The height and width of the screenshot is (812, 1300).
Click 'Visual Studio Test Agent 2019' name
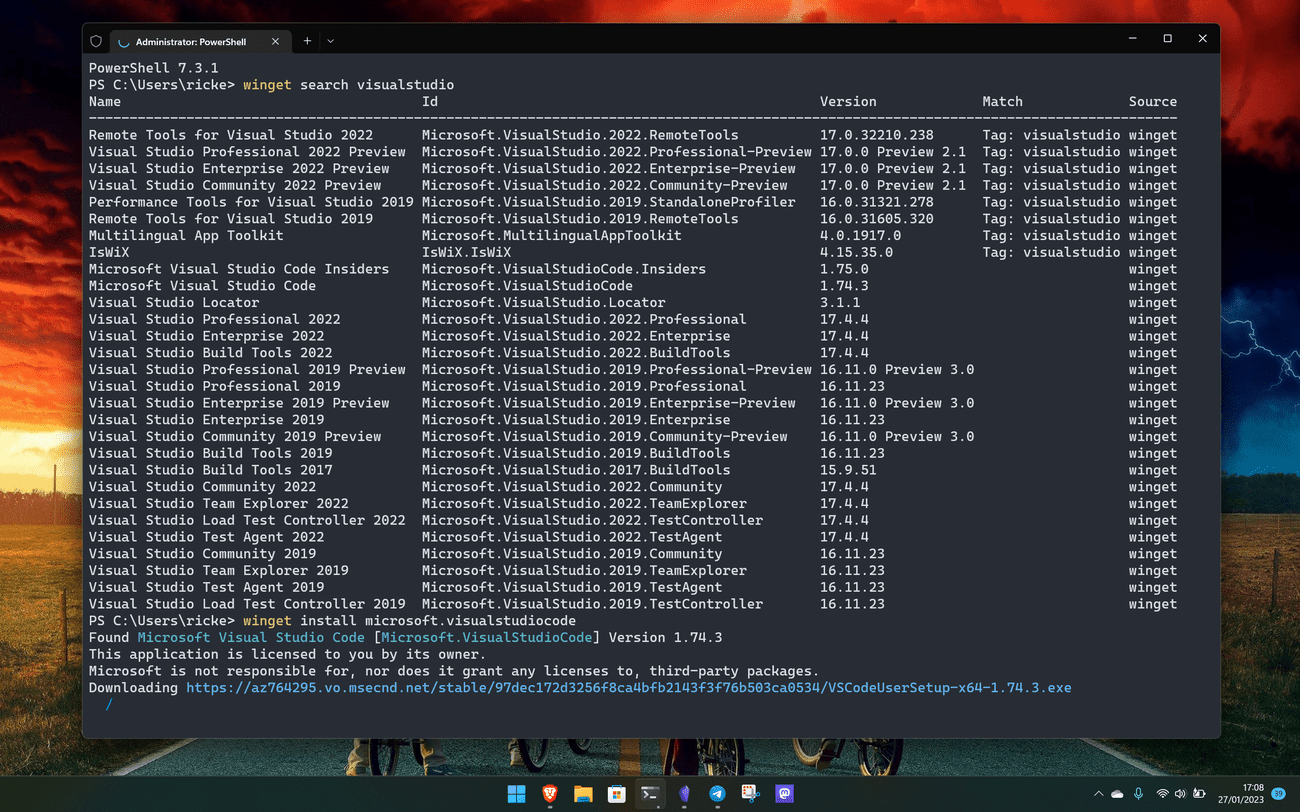coord(206,587)
